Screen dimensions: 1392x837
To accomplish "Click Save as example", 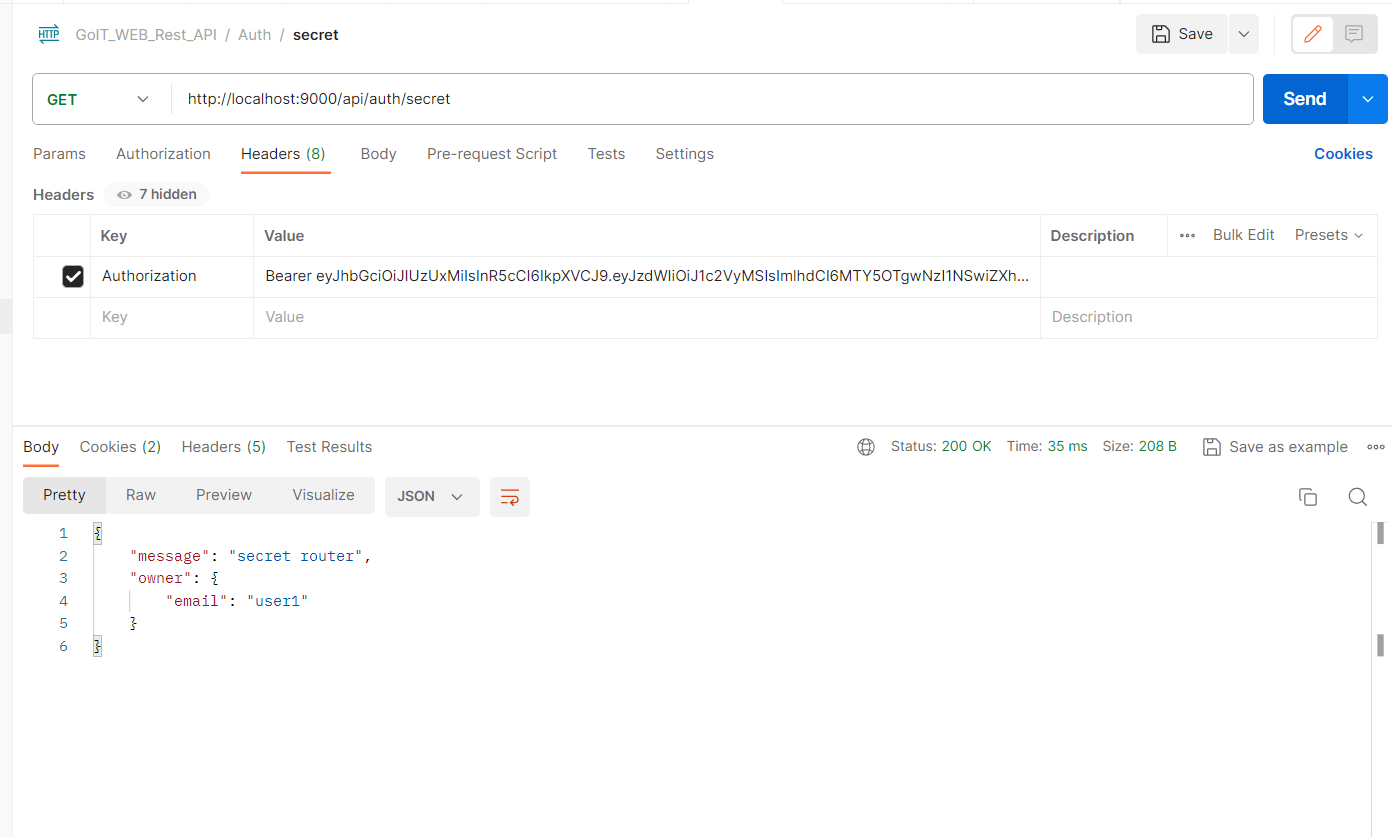I will [x=1275, y=447].
